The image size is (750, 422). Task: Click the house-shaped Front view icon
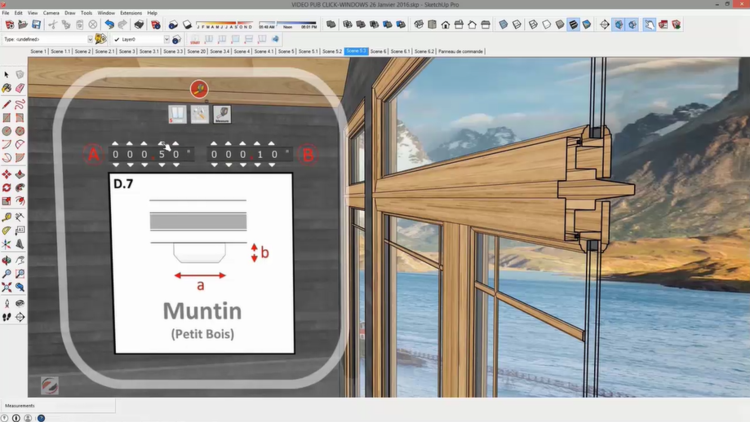[445, 25]
